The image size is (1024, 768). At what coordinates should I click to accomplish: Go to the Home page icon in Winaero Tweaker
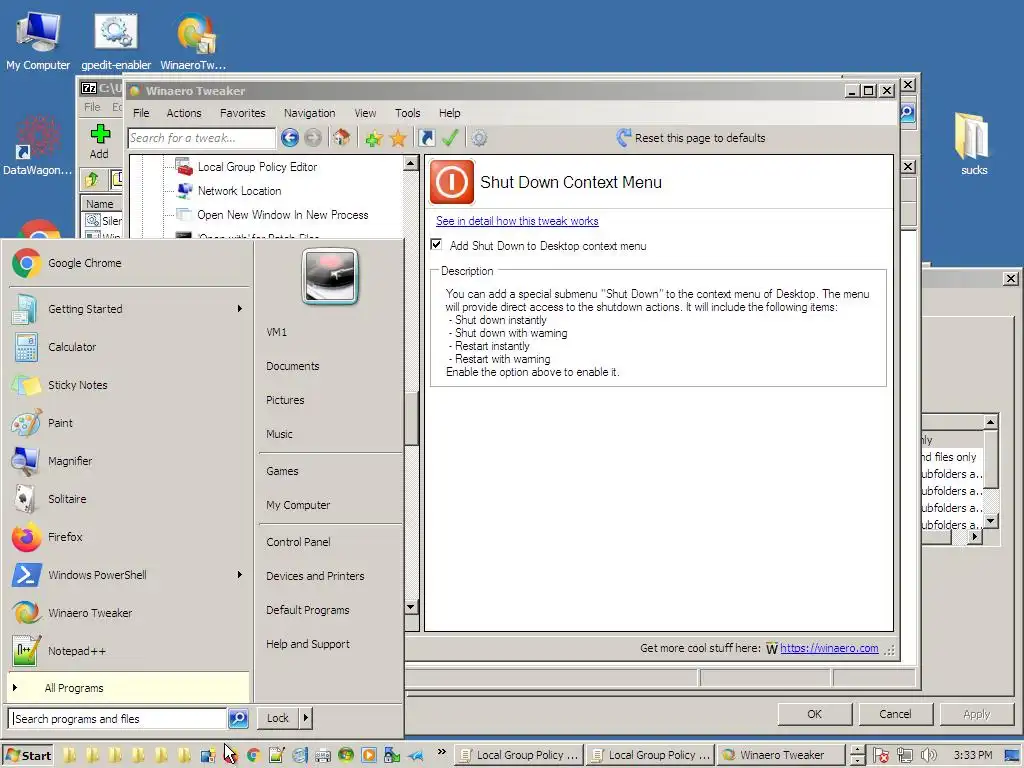click(x=341, y=138)
